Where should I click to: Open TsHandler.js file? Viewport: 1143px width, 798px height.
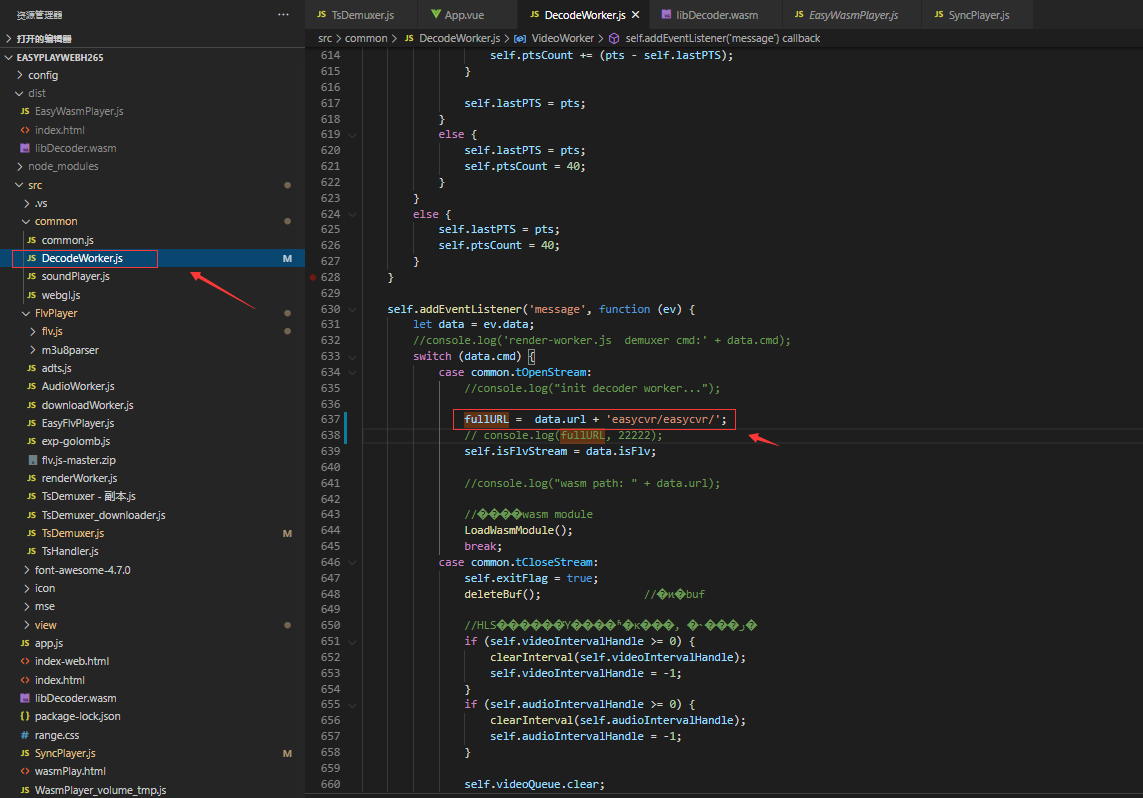click(152, 552)
